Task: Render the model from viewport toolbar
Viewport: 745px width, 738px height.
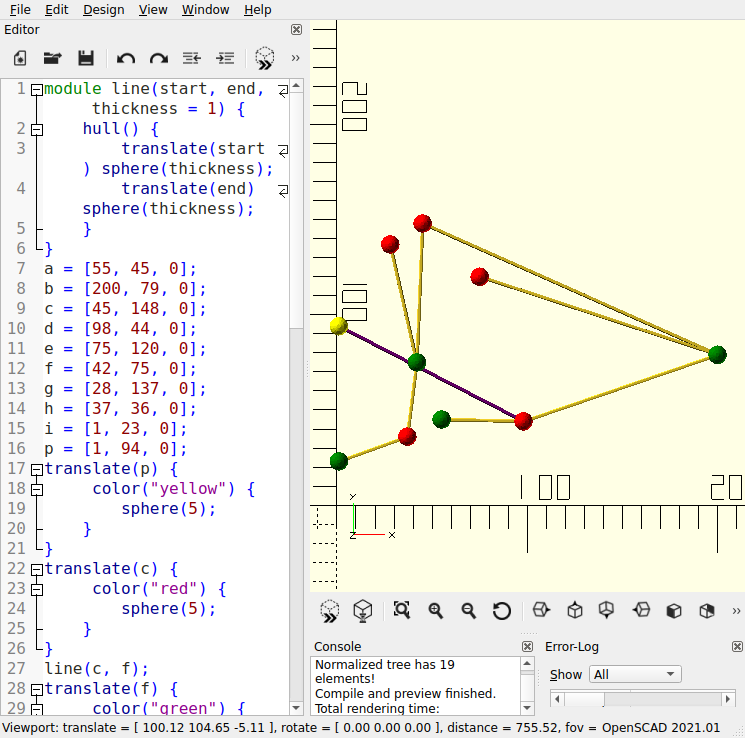Action: 363,610
